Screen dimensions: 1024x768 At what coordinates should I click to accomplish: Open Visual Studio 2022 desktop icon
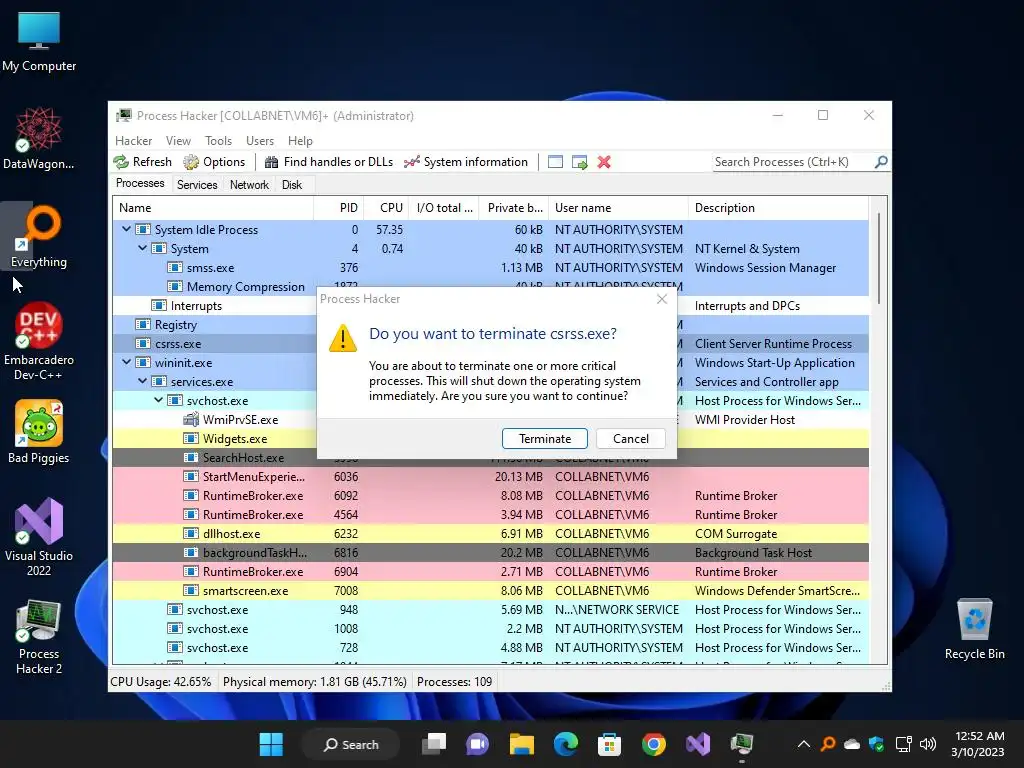click(39, 537)
